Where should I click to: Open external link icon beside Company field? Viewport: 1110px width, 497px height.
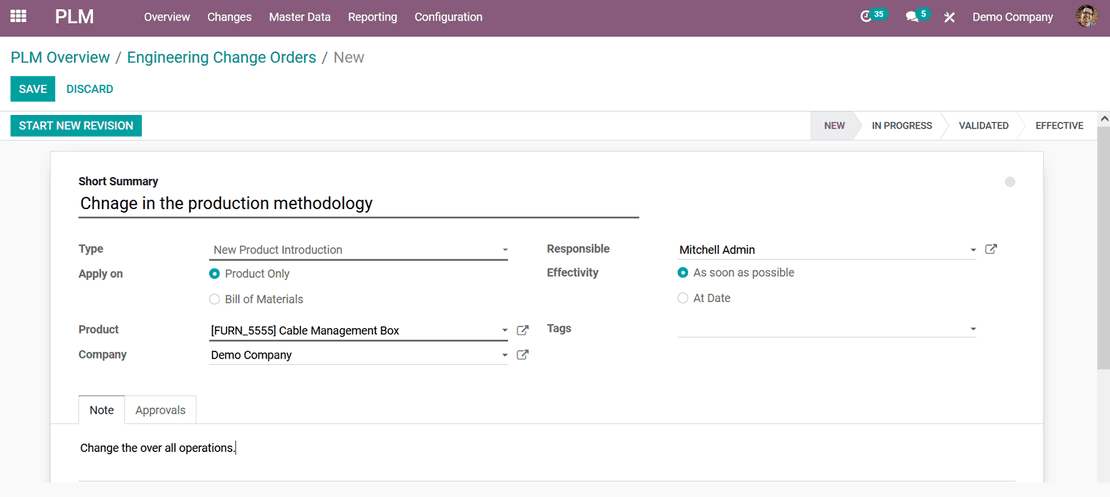coord(522,355)
